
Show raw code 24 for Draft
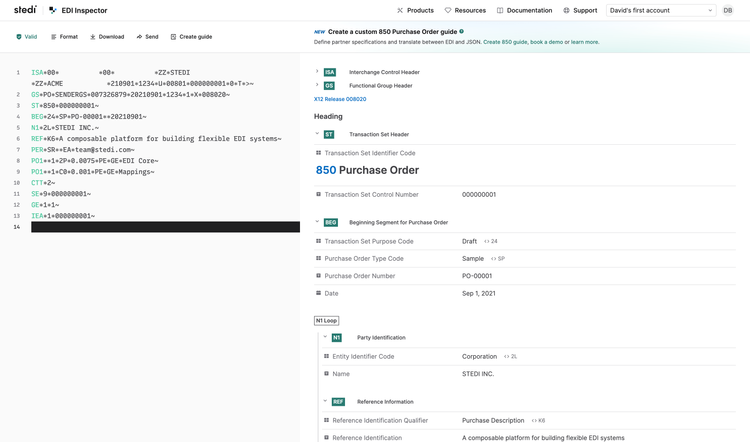click(x=491, y=242)
